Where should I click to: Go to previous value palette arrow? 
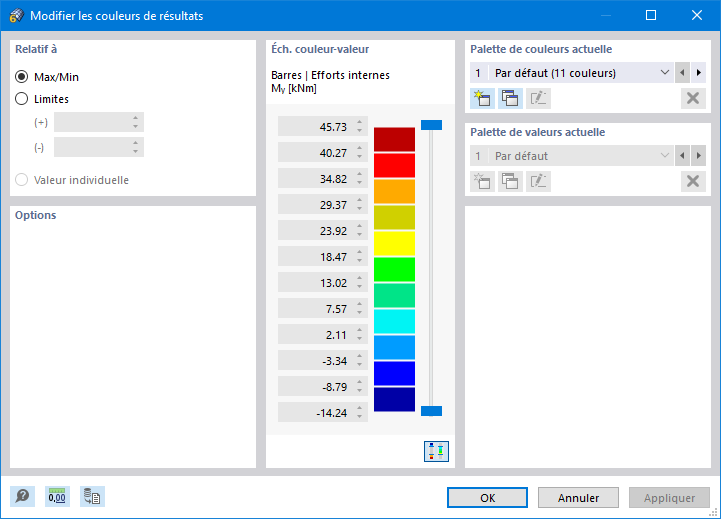682,156
